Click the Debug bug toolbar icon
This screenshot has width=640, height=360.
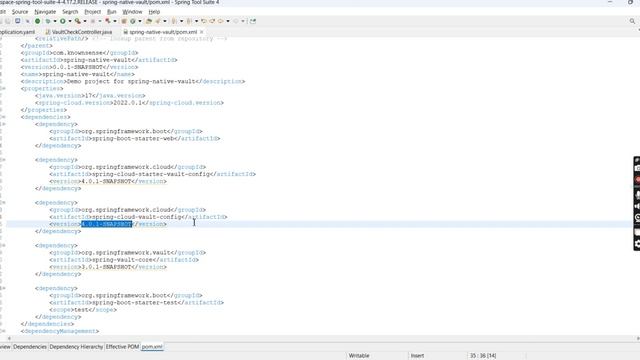[48, 21]
